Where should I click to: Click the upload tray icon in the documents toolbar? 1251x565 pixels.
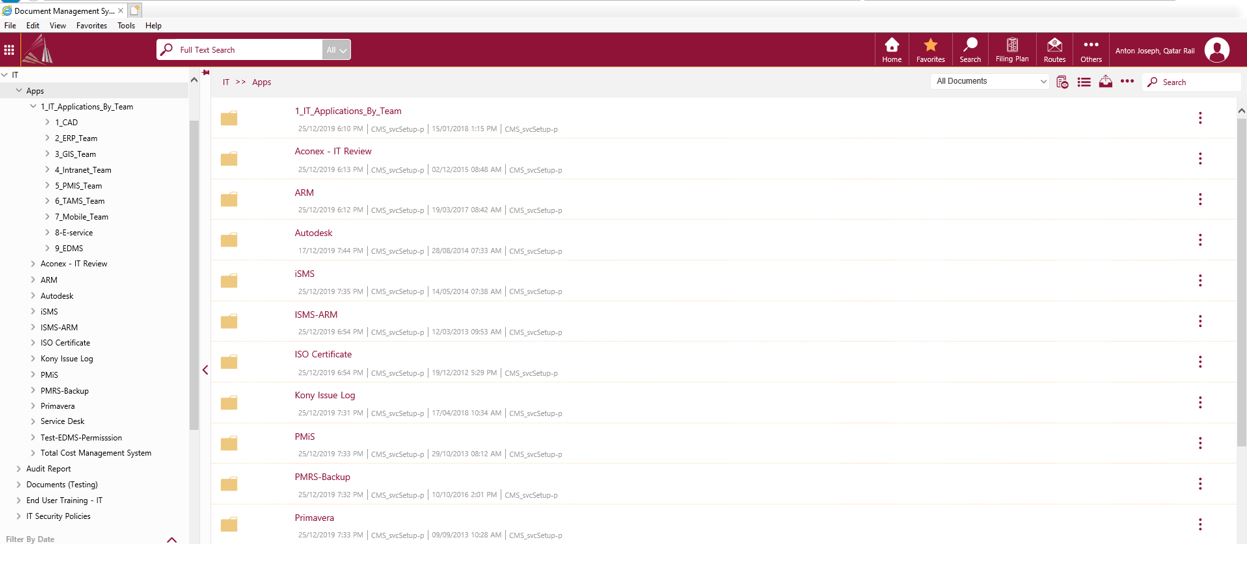click(x=1105, y=82)
